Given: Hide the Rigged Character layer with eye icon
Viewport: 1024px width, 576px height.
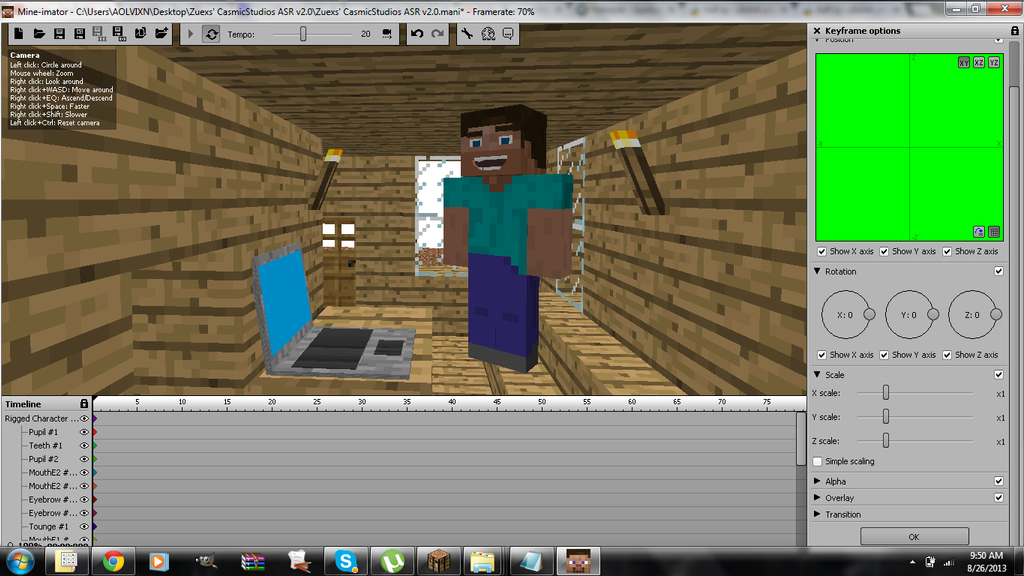Looking at the screenshot, I should pyautogui.click(x=84, y=419).
